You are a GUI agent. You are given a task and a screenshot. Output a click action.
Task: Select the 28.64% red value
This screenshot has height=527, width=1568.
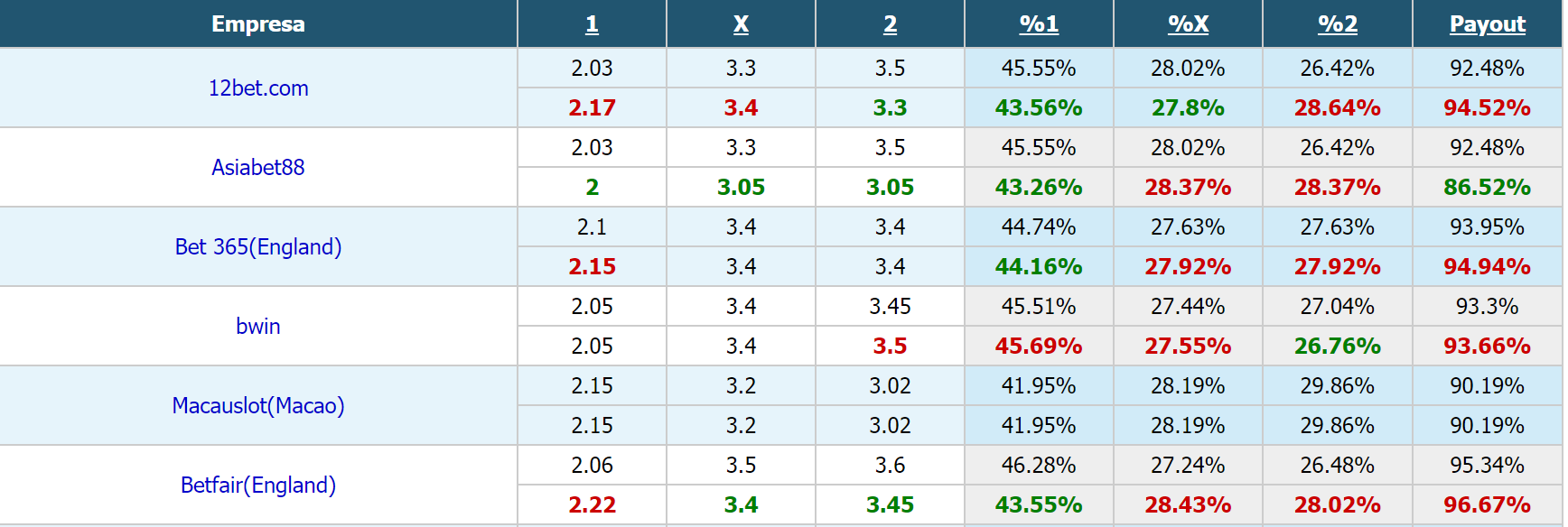click(1338, 107)
